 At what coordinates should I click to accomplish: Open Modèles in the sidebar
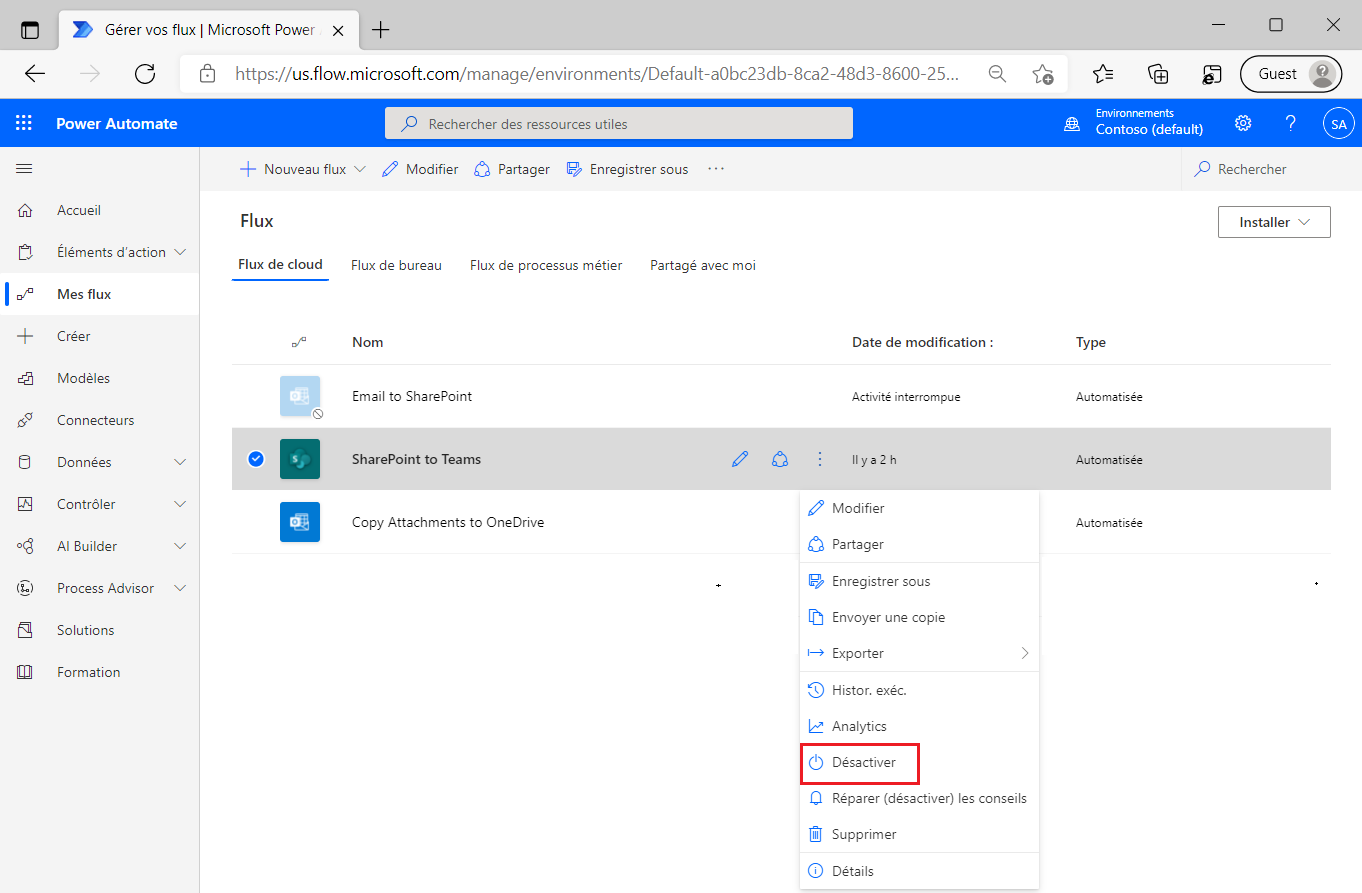[x=83, y=378]
